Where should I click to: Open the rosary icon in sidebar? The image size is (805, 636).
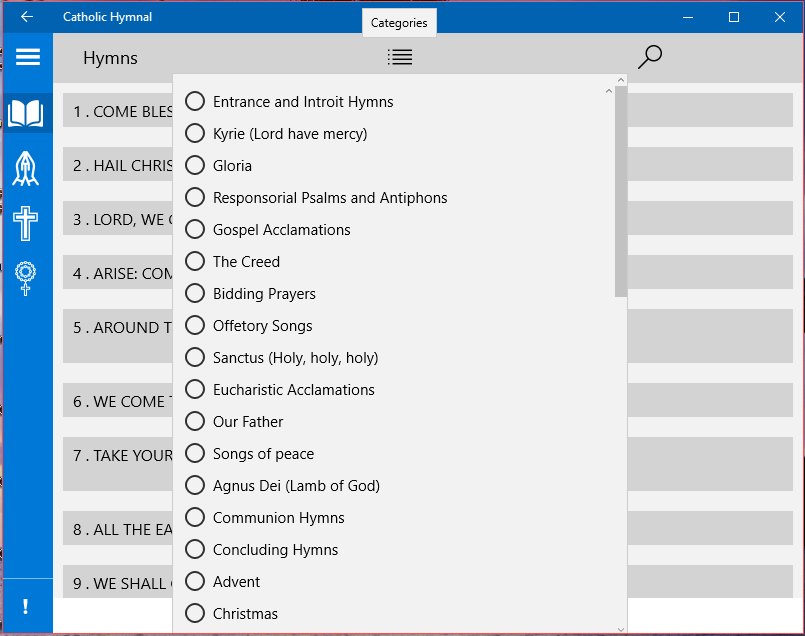26,277
